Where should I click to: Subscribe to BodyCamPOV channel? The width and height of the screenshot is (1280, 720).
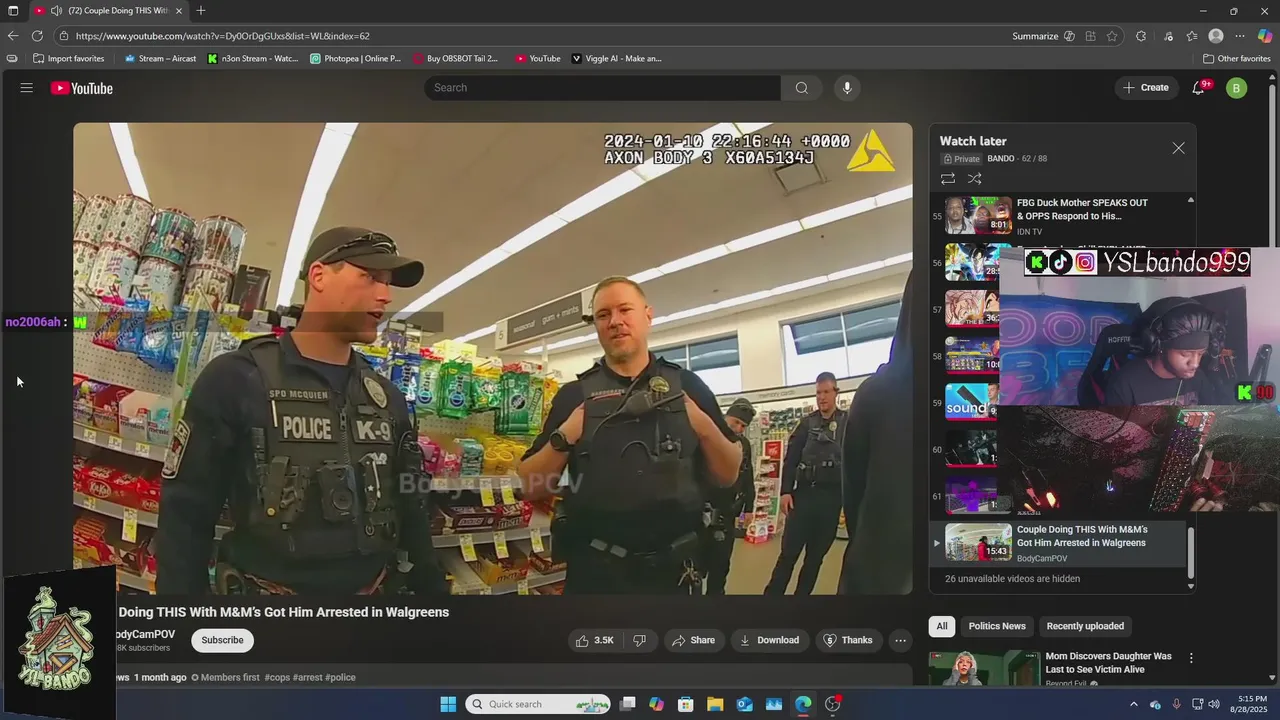[x=222, y=640]
